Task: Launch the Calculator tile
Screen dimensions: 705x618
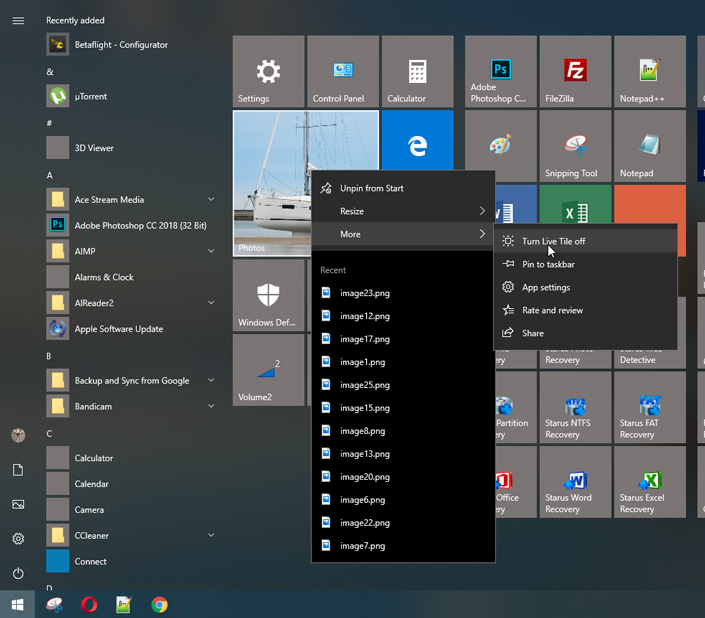Action: pos(418,71)
